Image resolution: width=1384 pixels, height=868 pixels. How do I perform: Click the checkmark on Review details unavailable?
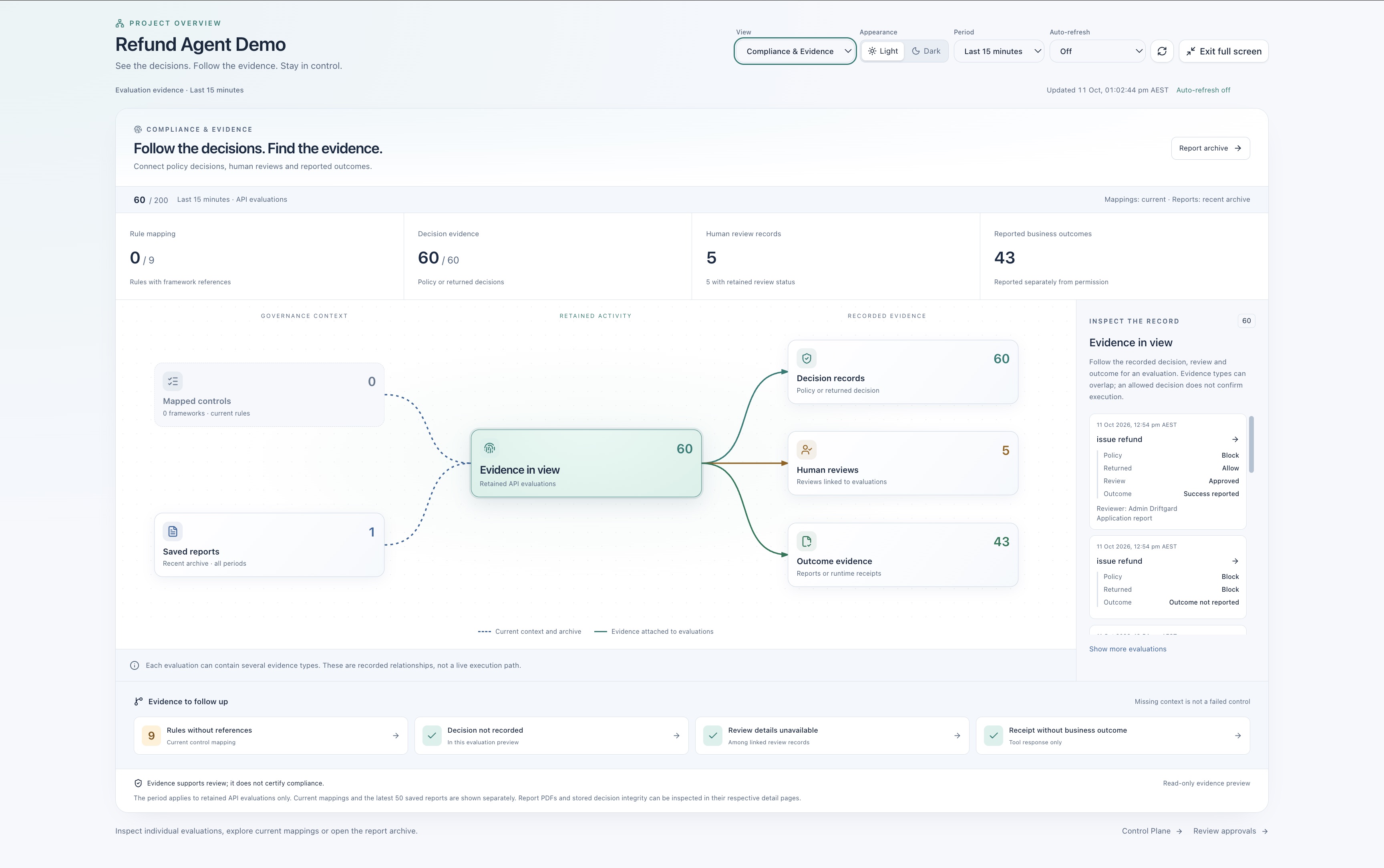[x=712, y=735]
